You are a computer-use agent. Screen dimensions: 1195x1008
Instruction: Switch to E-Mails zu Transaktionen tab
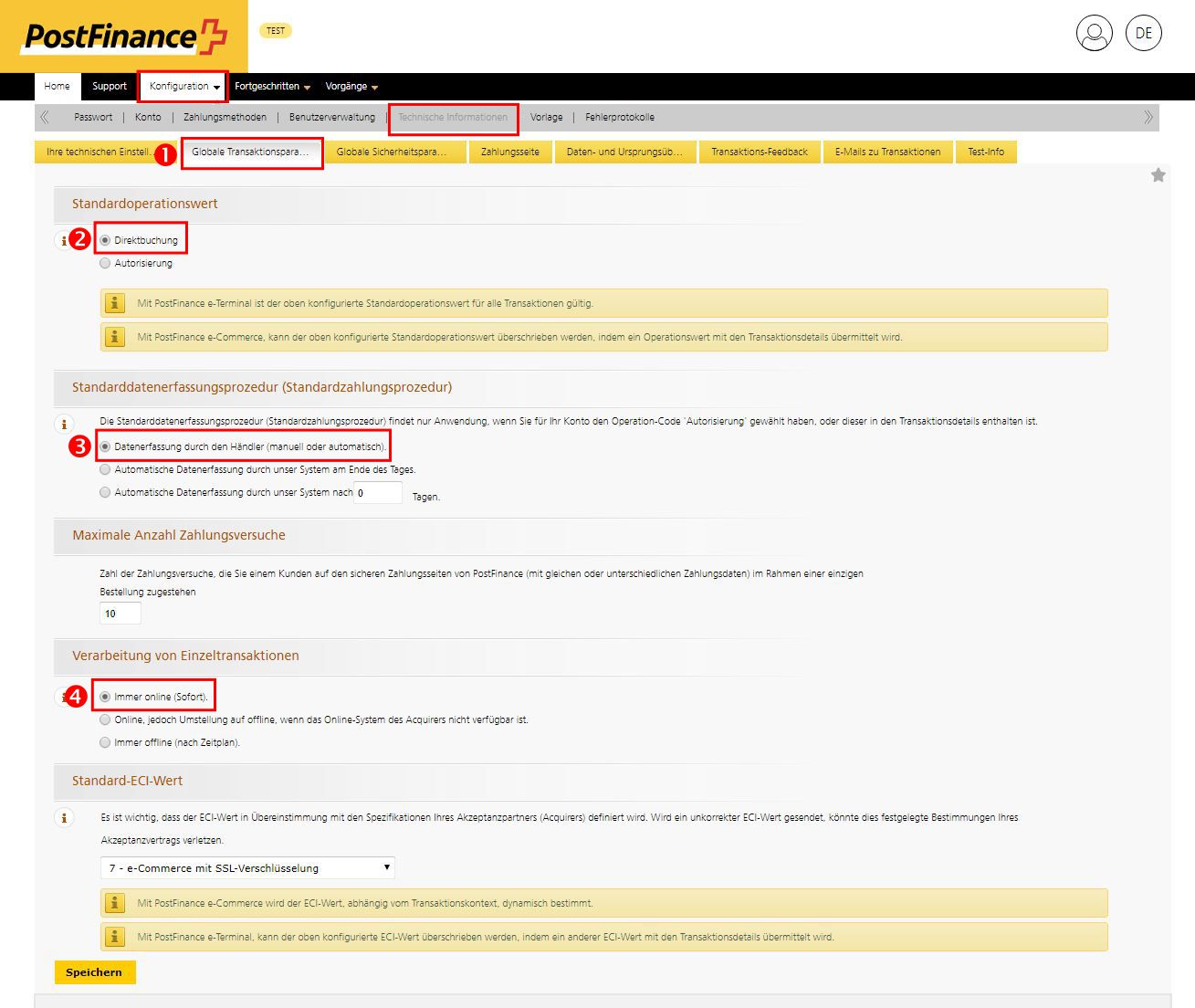coord(887,152)
